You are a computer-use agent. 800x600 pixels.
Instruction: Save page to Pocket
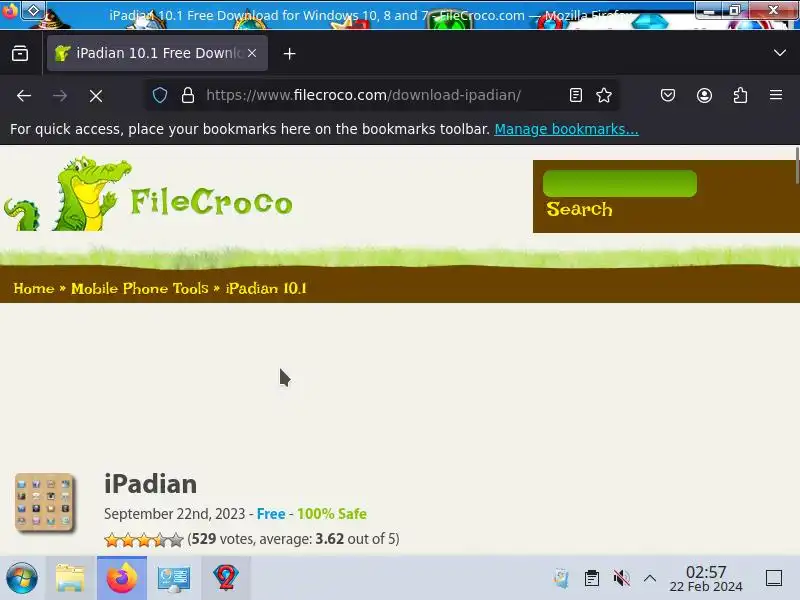coord(668,95)
